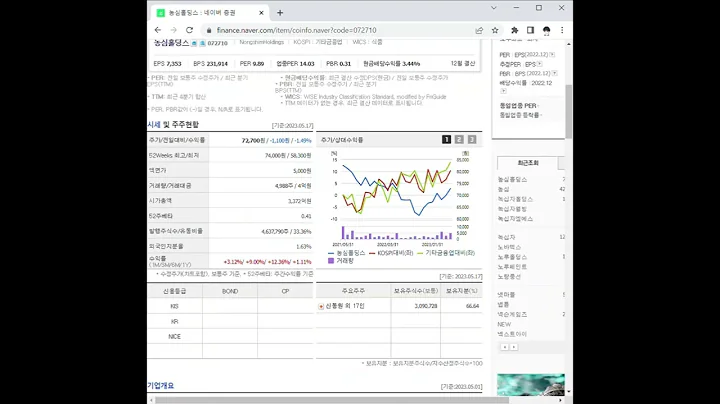
Task: Open 농심 in recent list
Action: pyautogui.click(x=504, y=189)
